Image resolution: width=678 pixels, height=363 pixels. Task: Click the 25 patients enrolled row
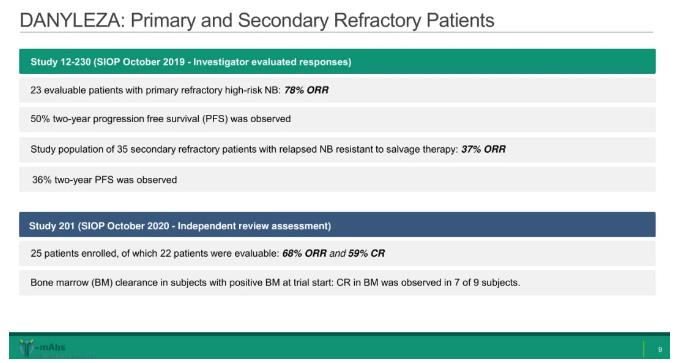click(x=337, y=254)
